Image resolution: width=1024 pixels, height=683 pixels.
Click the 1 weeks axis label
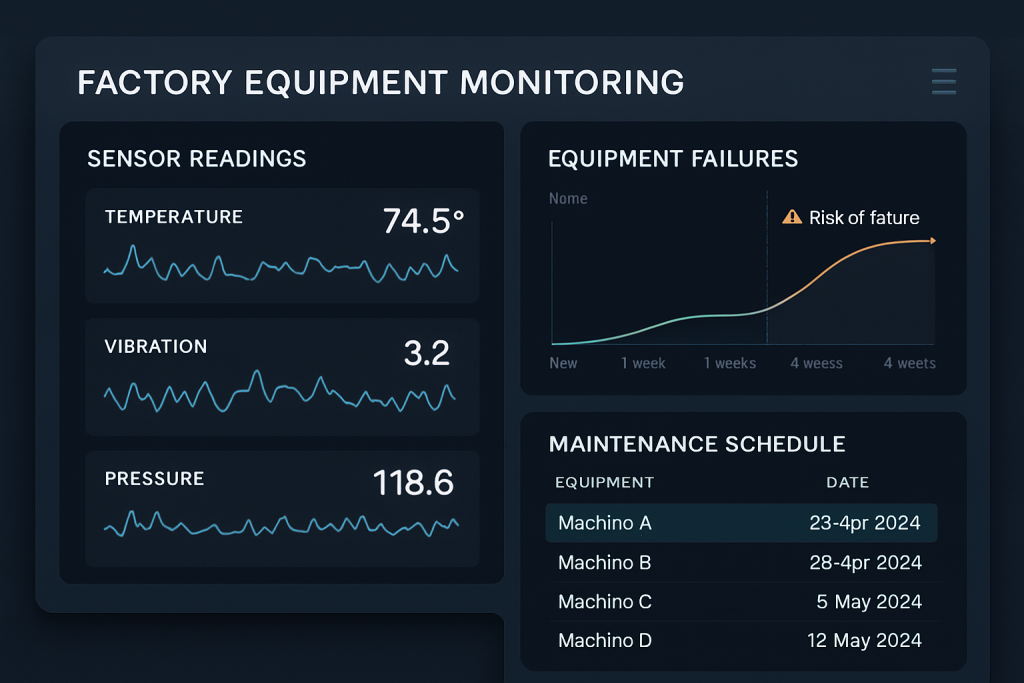point(729,363)
